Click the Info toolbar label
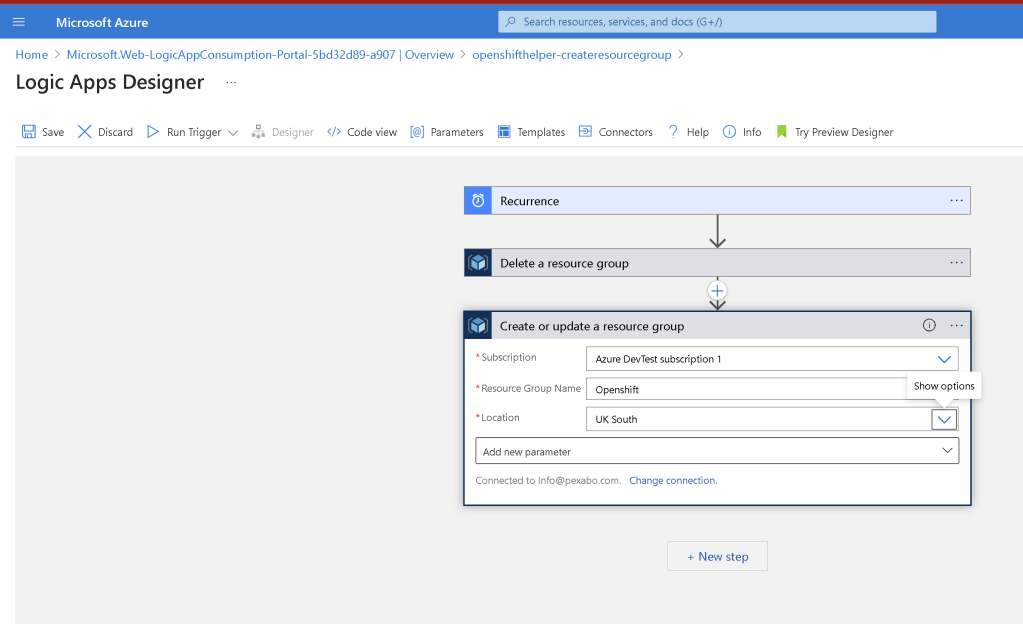 752,132
